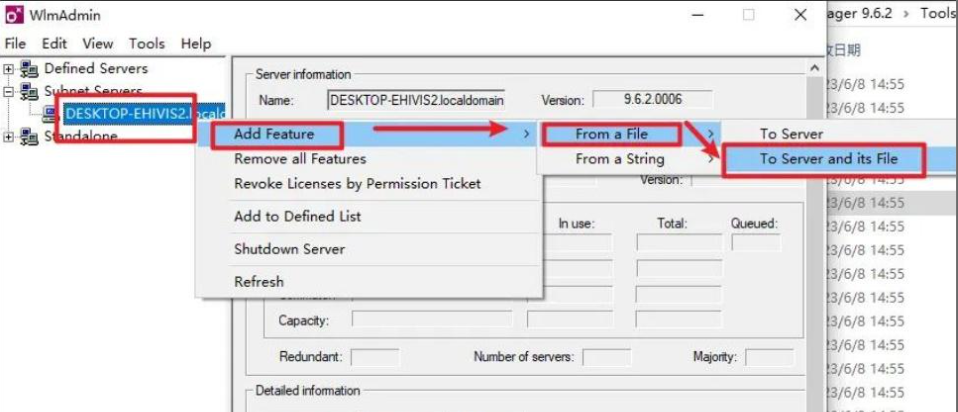Click the Redundant field
958x412 pixels.
pos(375,357)
